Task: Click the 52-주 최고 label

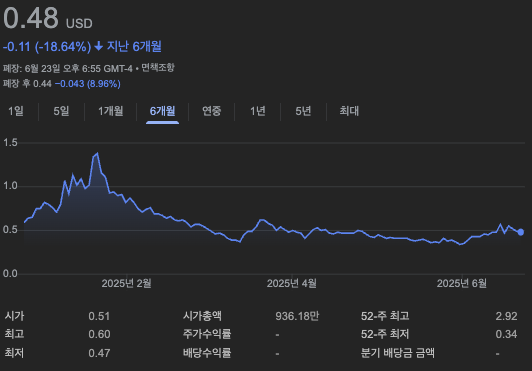Action: pos(385,316)
